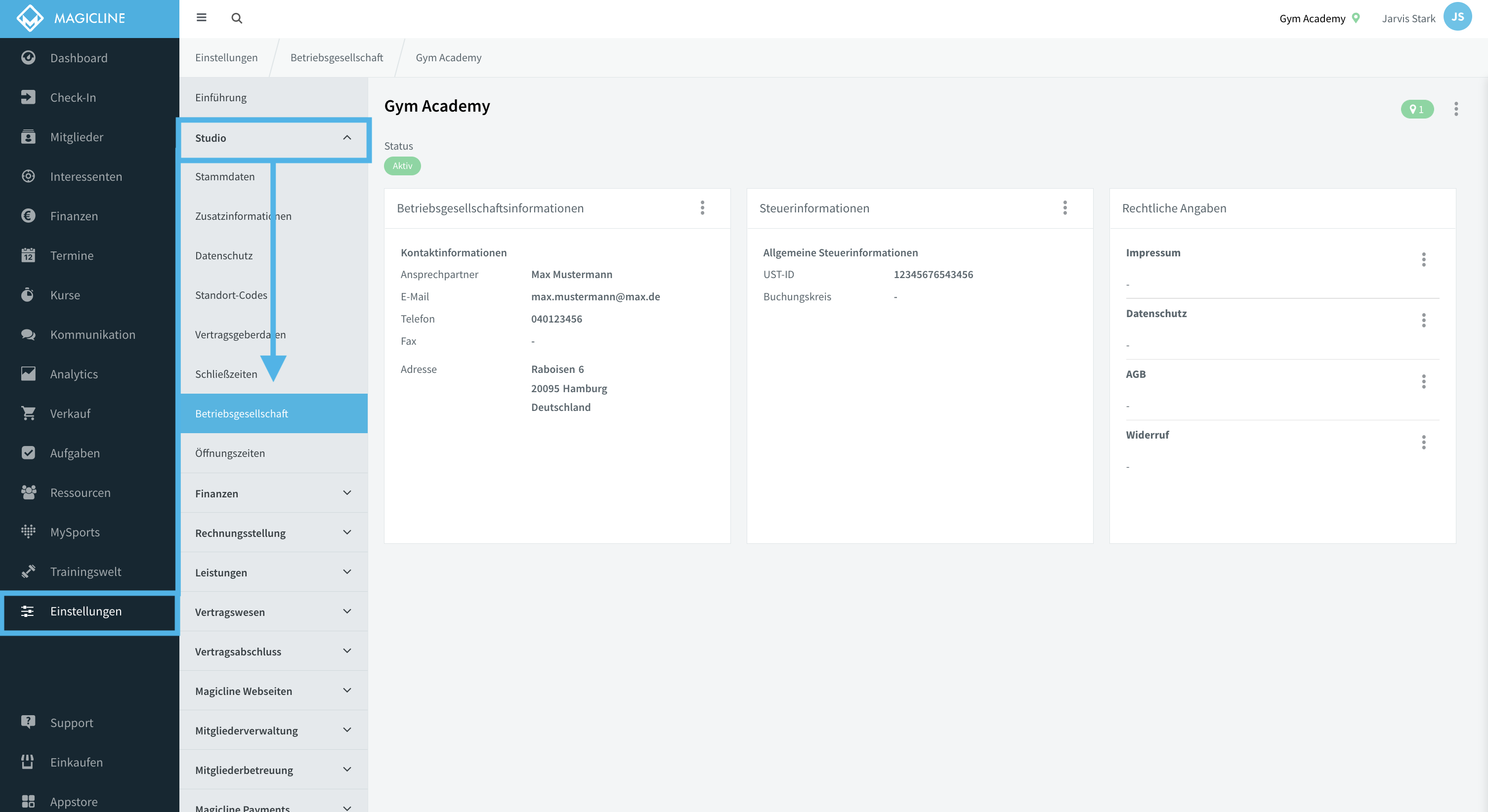Click the Mitglieder badge icon

[28, 137]
